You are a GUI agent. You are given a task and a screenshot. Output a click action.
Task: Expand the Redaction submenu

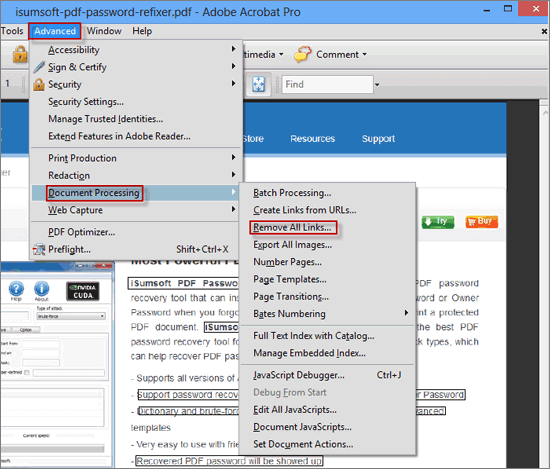(x=135, y=175)
